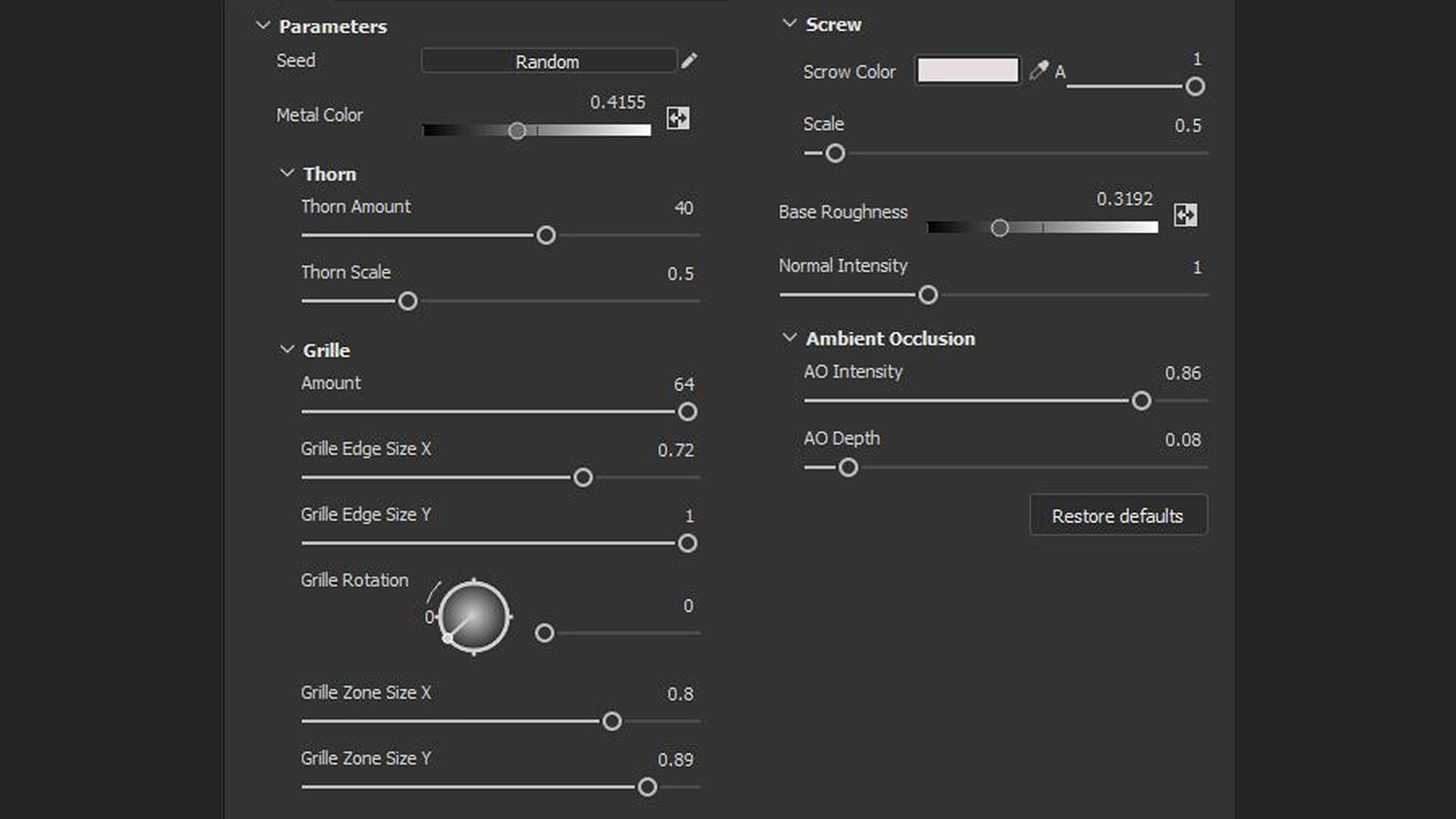Viewport: 1456px width, 819px height.
Task: Click the Metal Color grayscale mode icon
Action: tap(678, 118)
